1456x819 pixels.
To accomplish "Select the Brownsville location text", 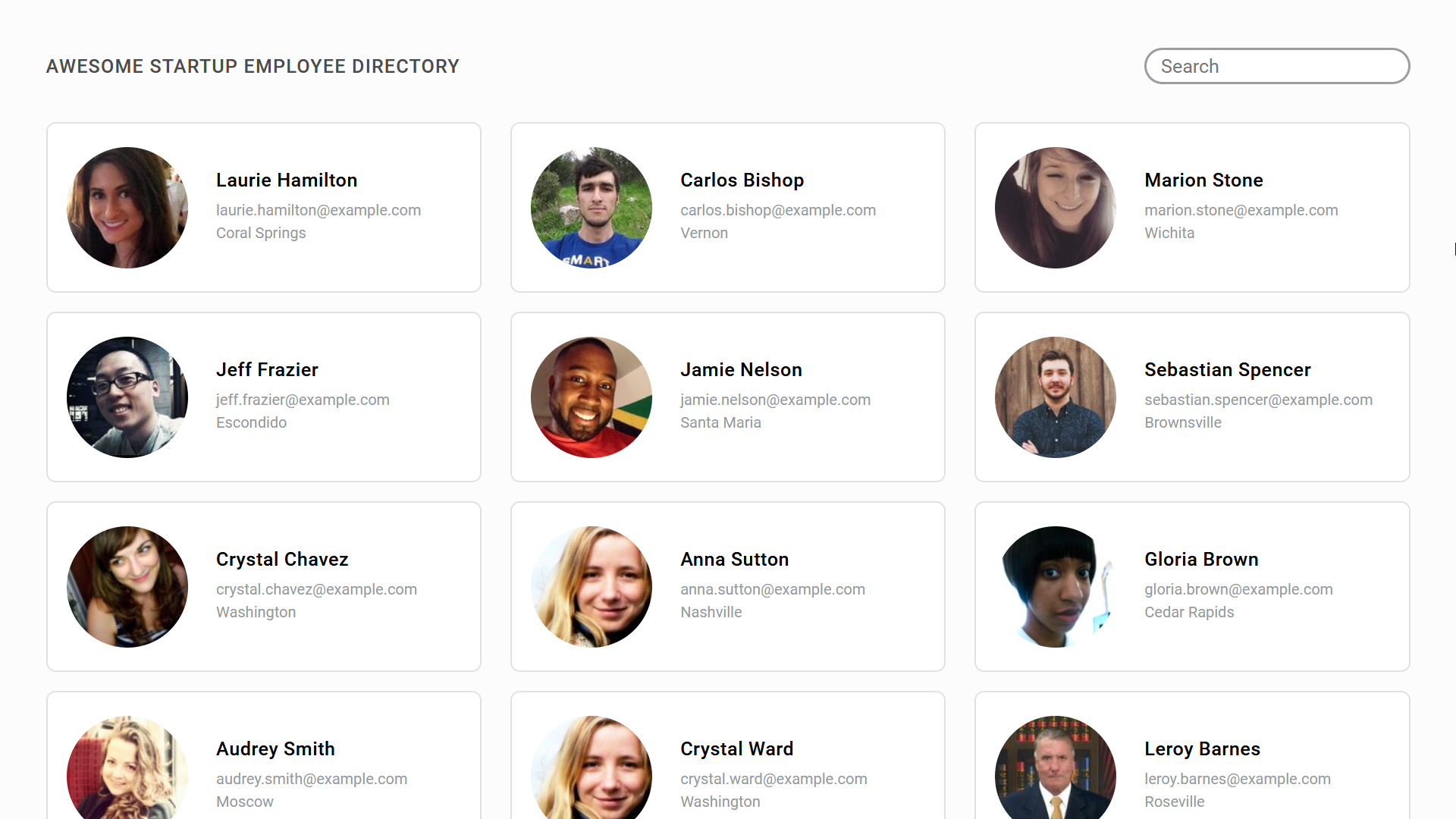I will 1183,422.
